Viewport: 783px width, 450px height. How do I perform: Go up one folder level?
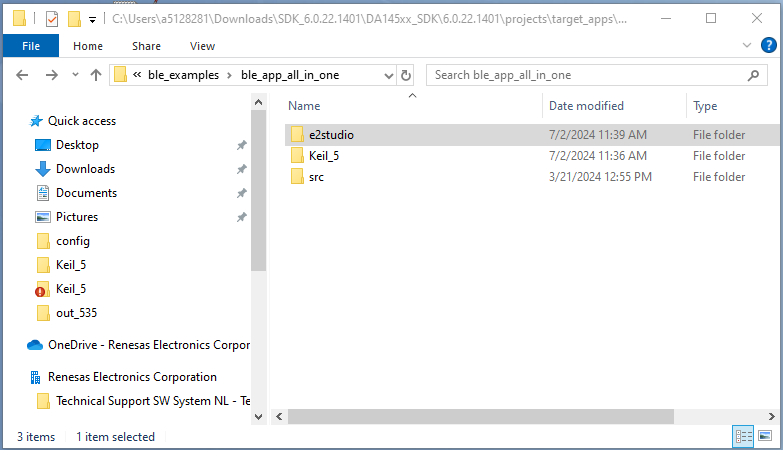click(x=96, y=75)
